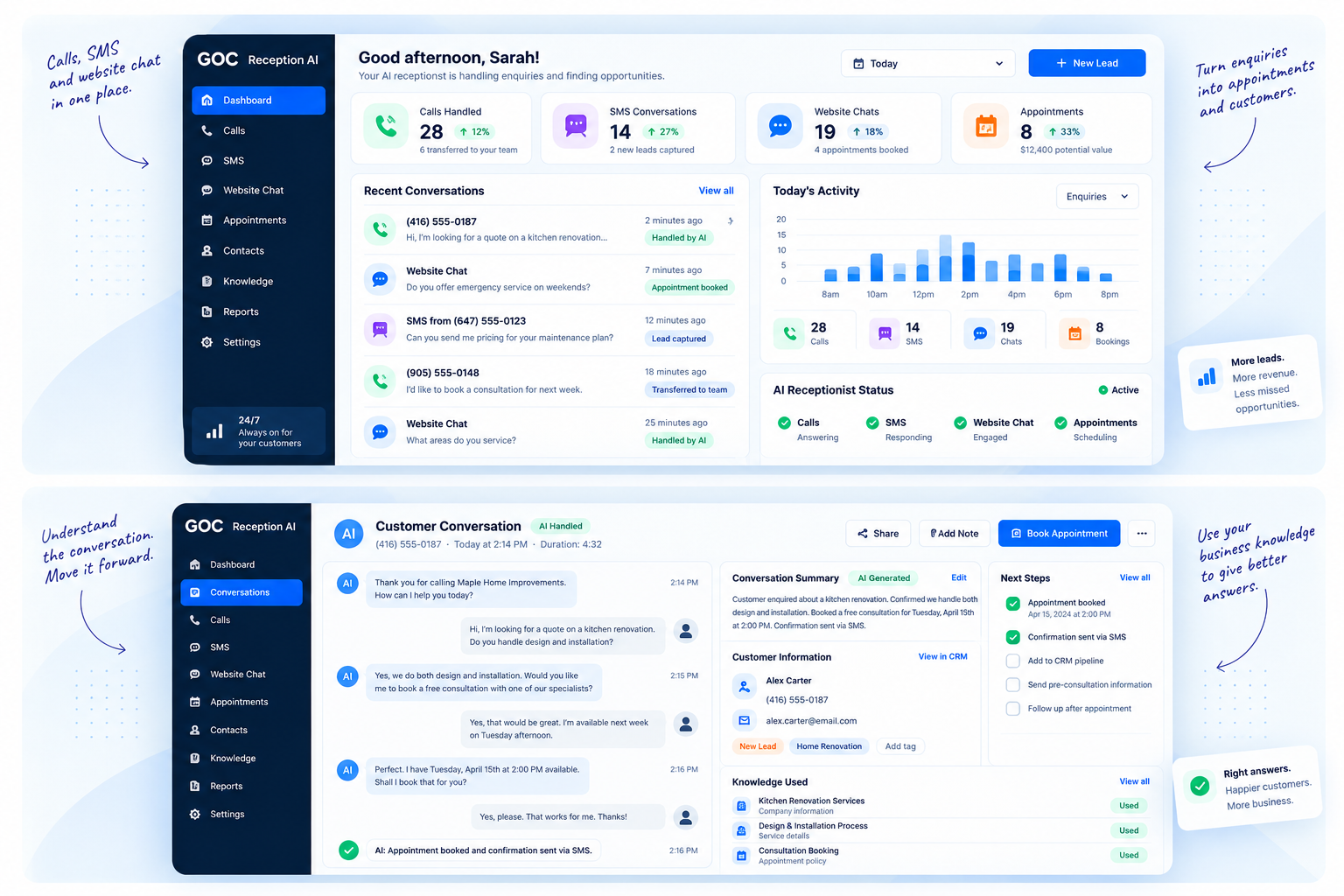The height and width of the screenshot is (896, 1344).
Task: Click the Kitchen Renovation Services knowledge icon
Action: (741, 806)
